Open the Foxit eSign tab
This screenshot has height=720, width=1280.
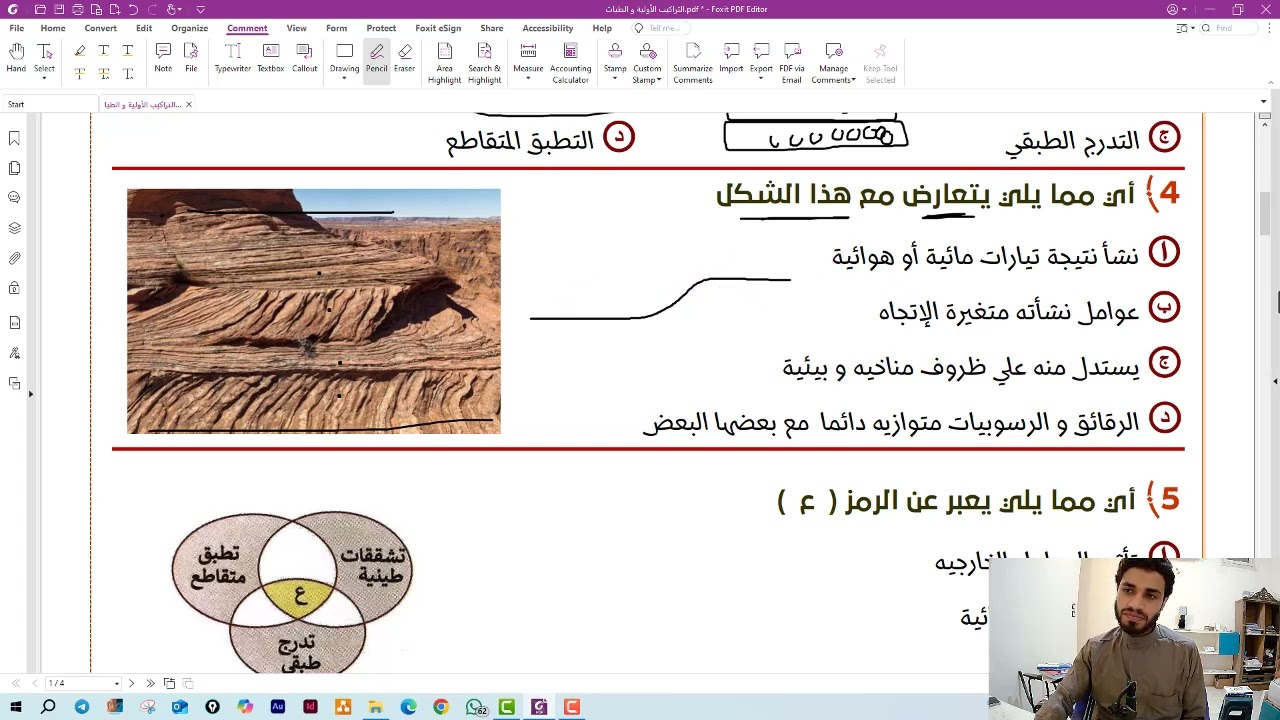(x=438, y=28)
